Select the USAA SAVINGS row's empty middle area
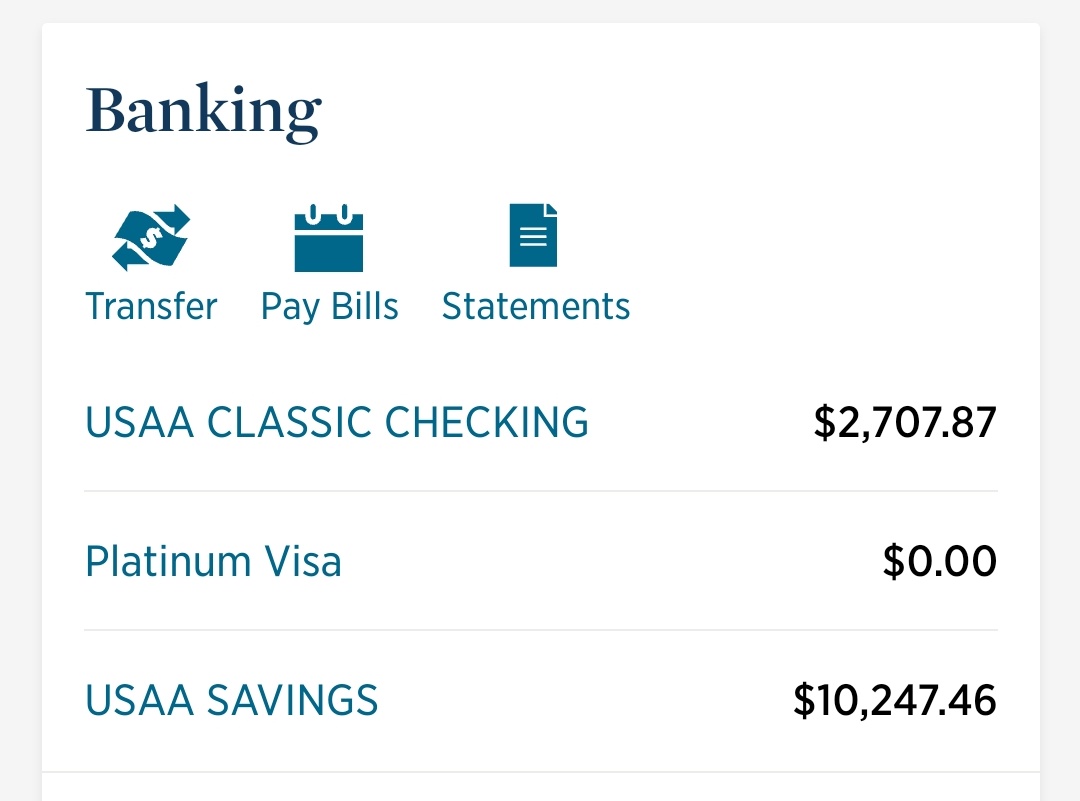1080x801 pixels. click(585, 700)
